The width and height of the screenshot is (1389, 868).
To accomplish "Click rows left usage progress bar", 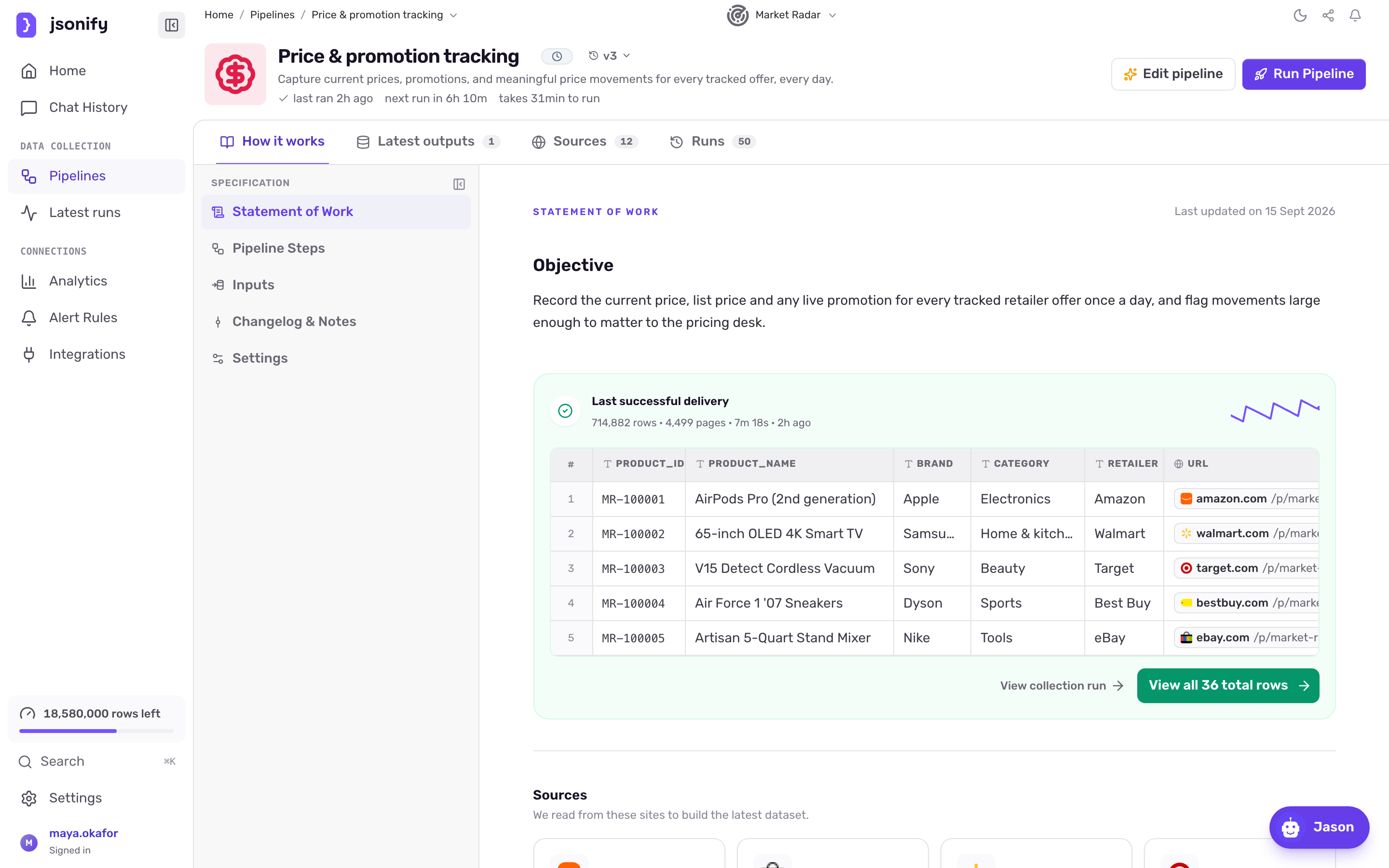I will 96,731.
